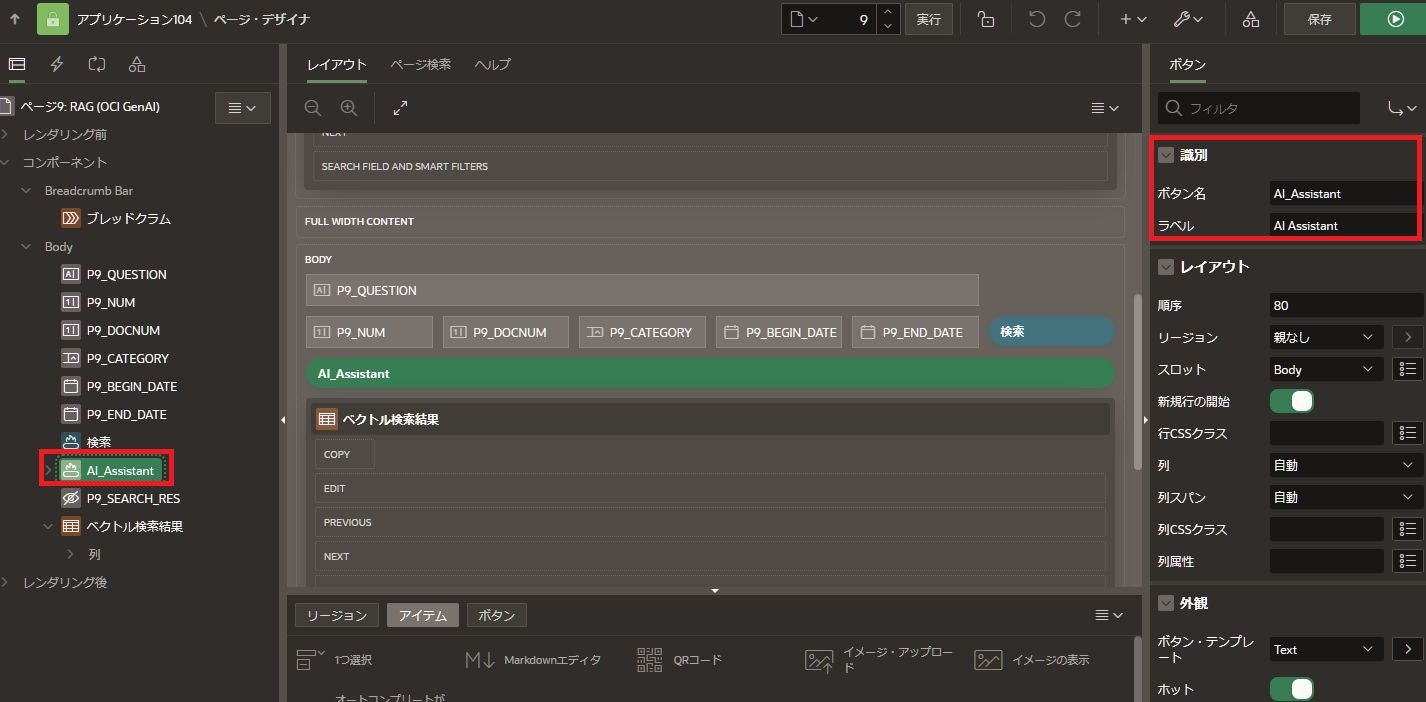
Task: Select the AI_Assistant node in tree
Action: 109,470
